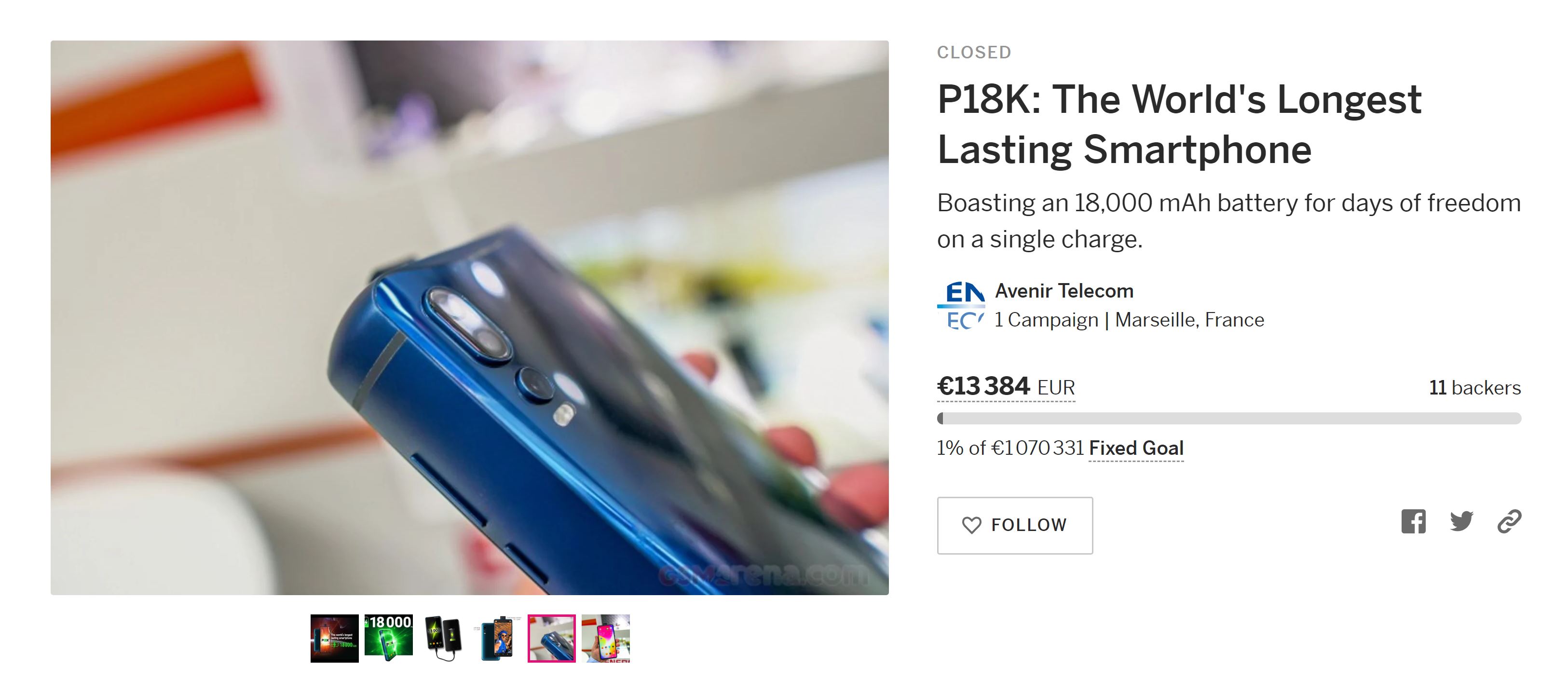
Task: Select the green 18000 battery thumbnail
Action: click(388, 638)
